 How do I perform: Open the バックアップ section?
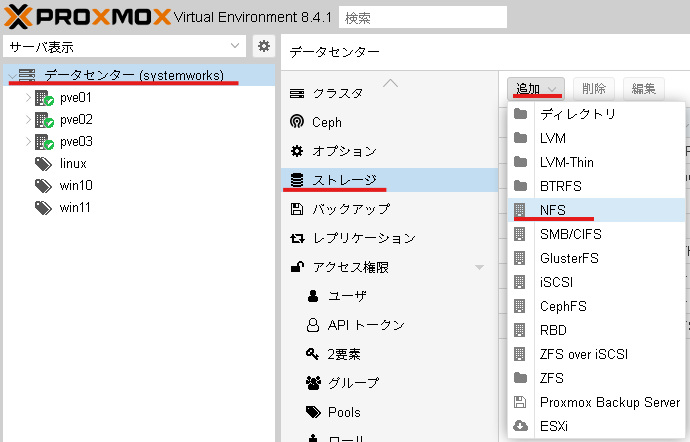(389, 209)
